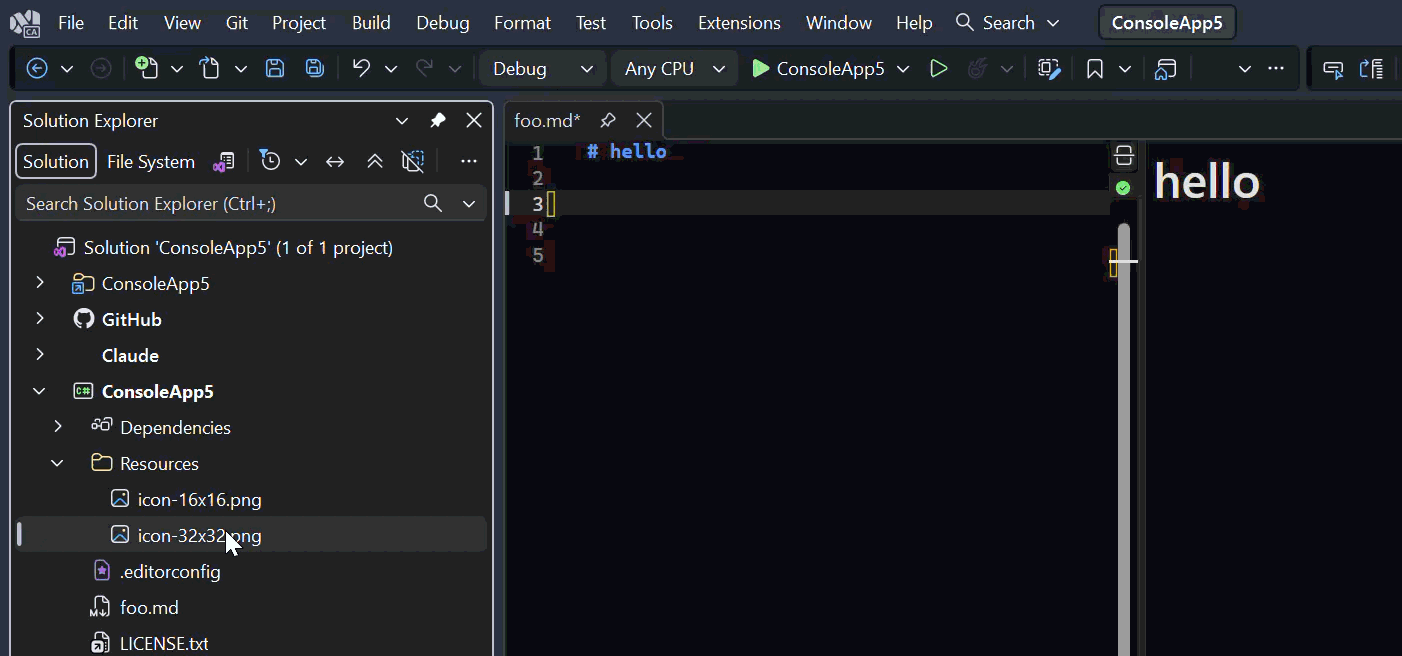The height and width of the screenshot is (656, 1402).
Task: Click the green check health indicator icon
Action: [1123, 188]
